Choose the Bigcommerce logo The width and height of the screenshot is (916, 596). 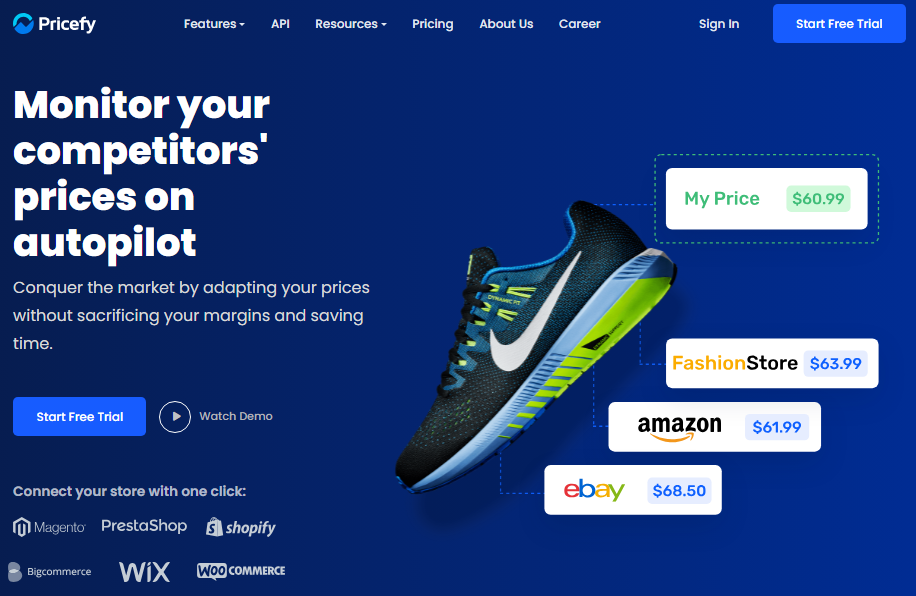50,571
